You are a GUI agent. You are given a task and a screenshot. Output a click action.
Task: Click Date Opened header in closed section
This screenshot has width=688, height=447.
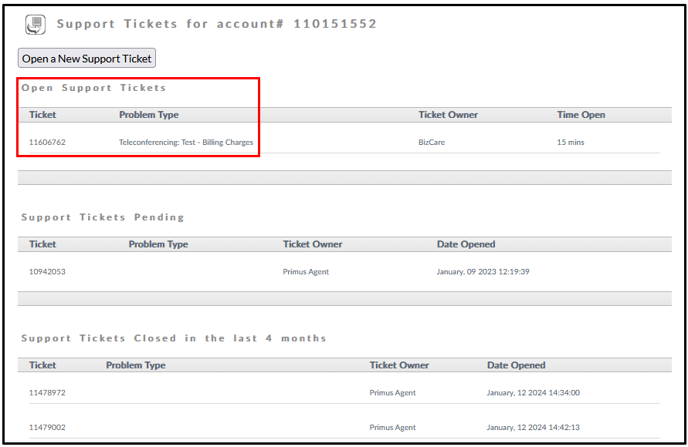tap(516, 365)
